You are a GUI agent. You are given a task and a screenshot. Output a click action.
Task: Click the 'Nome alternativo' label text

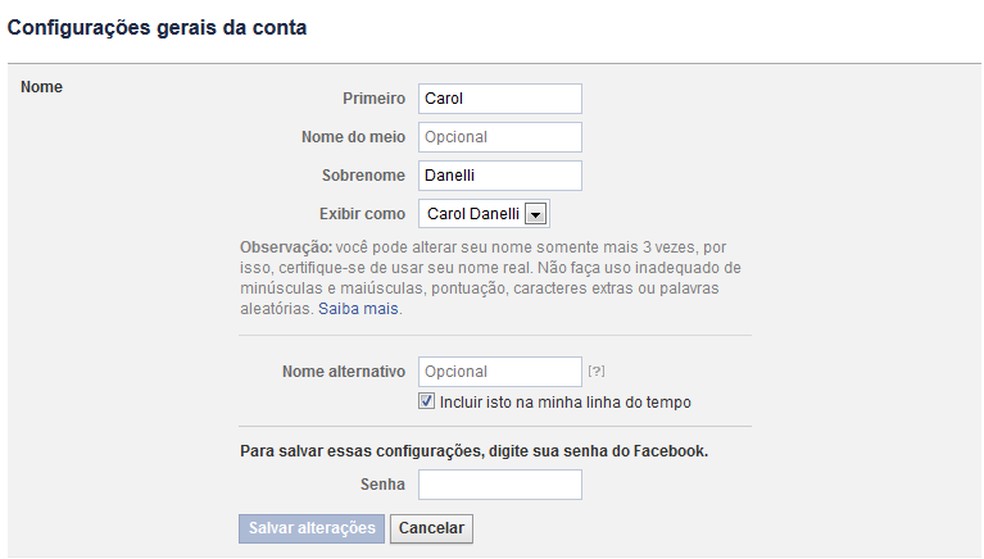(344, 371)
